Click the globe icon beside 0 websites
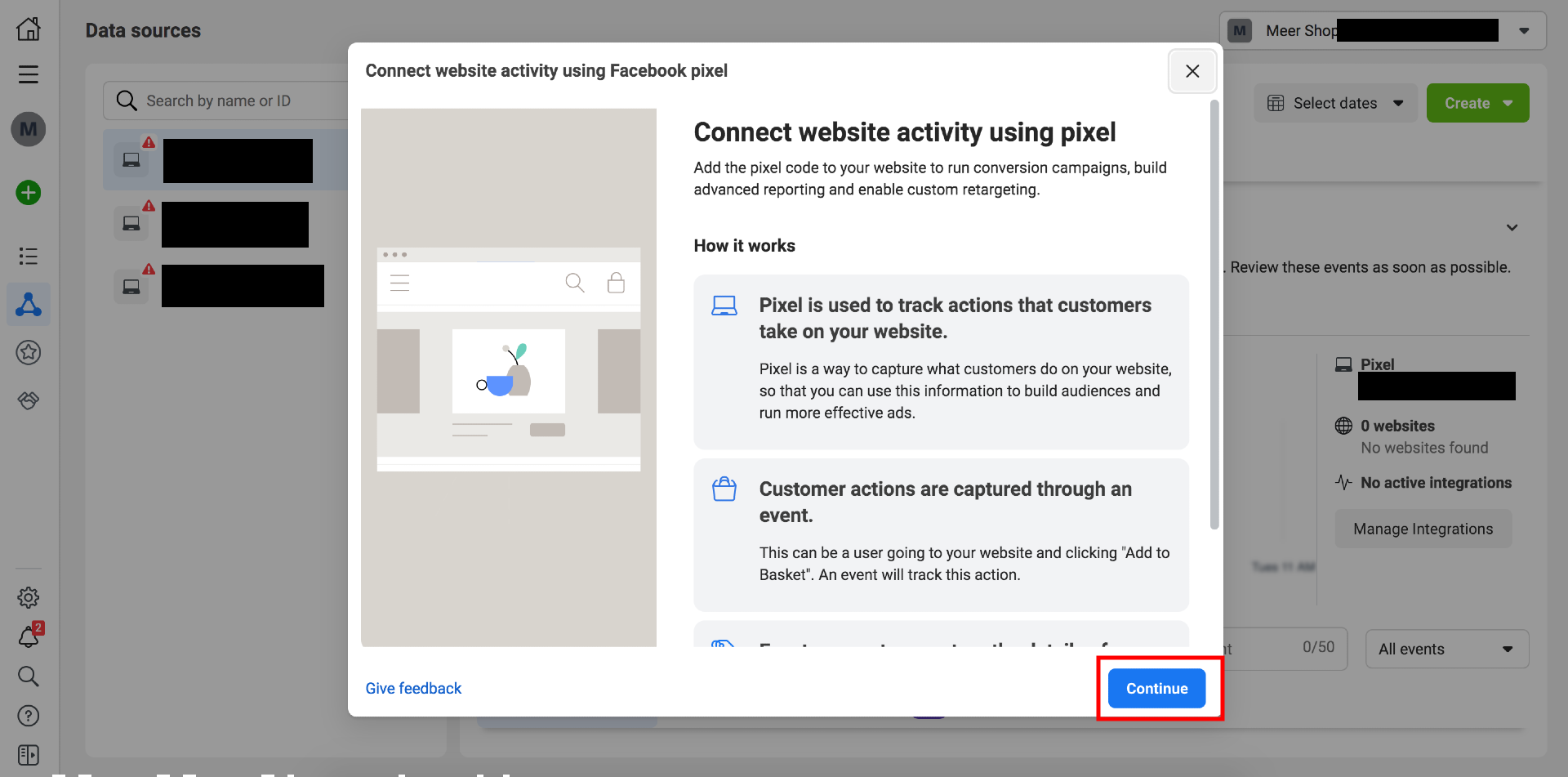Screen dimensions: 1568x777 pyautogui.click(x=1343, y=426)
